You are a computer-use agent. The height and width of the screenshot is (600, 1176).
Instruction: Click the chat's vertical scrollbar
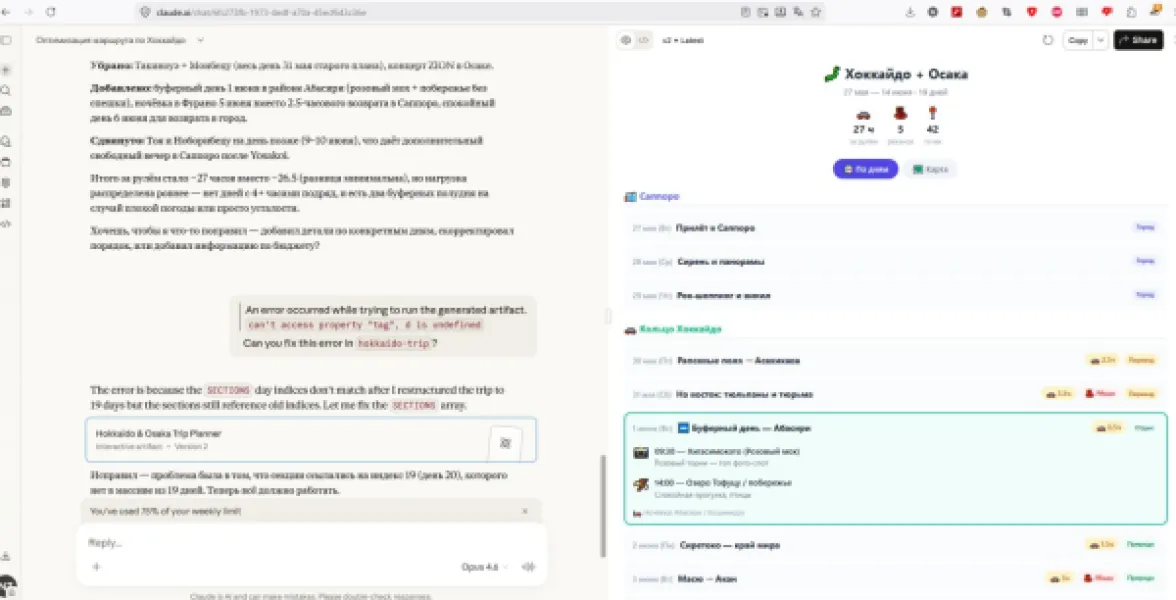[x=602, y=506]
